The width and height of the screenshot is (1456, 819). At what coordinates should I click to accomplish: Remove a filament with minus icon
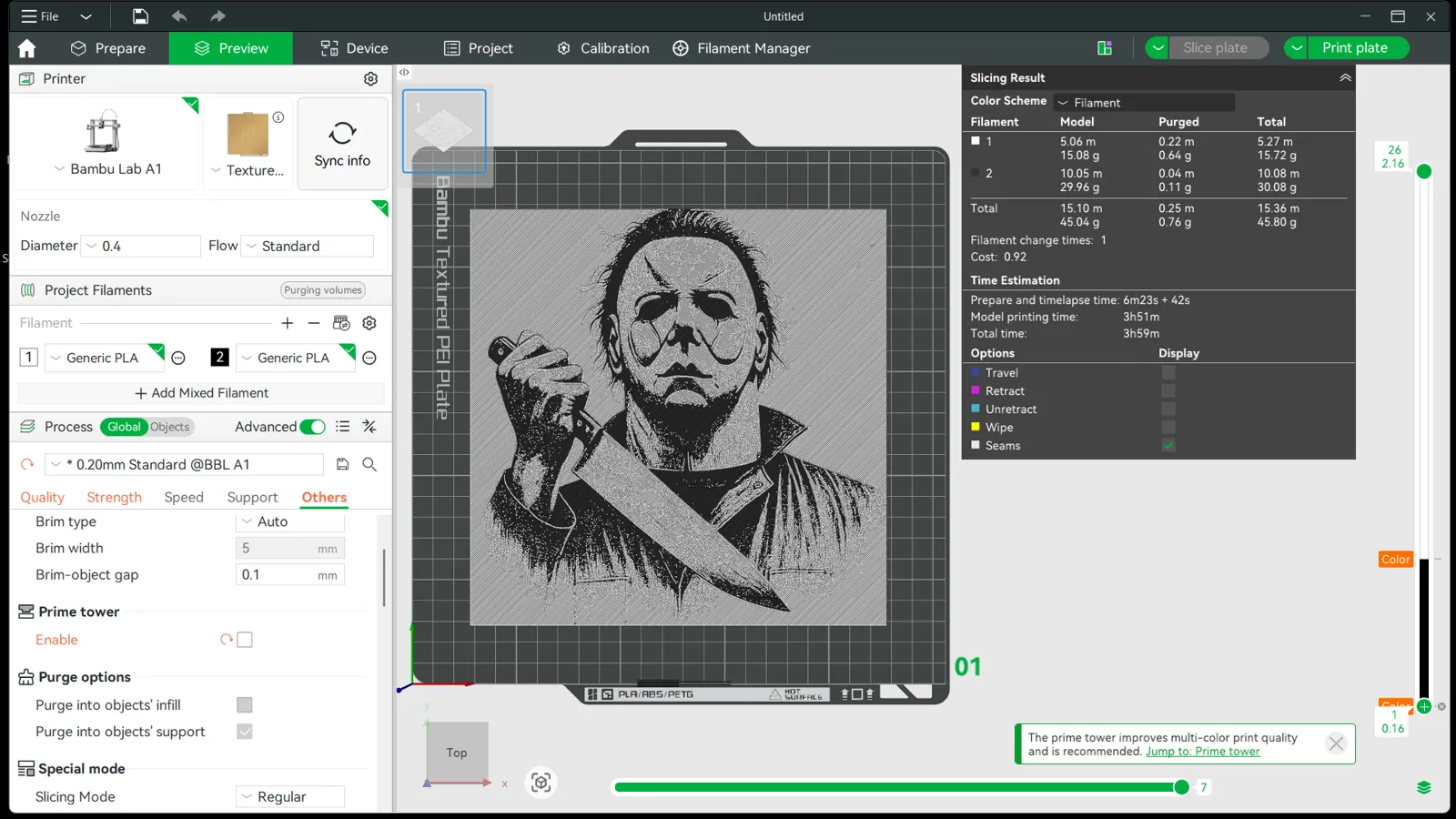(314, 323)
